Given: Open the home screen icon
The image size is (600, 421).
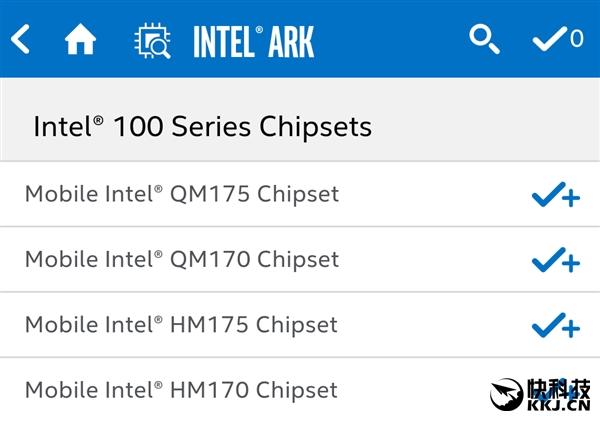Looking at the screenshot, I should (x=80, y=39).
